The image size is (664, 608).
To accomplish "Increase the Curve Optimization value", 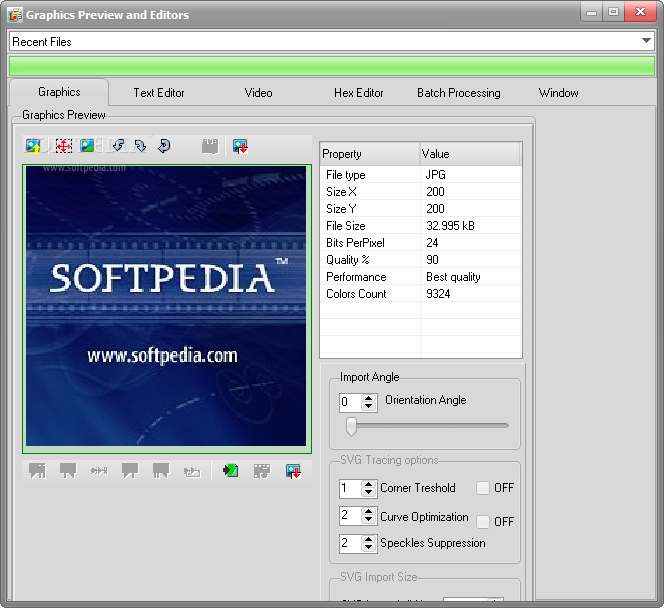I will pyautogui.click(x=369, y=511).
